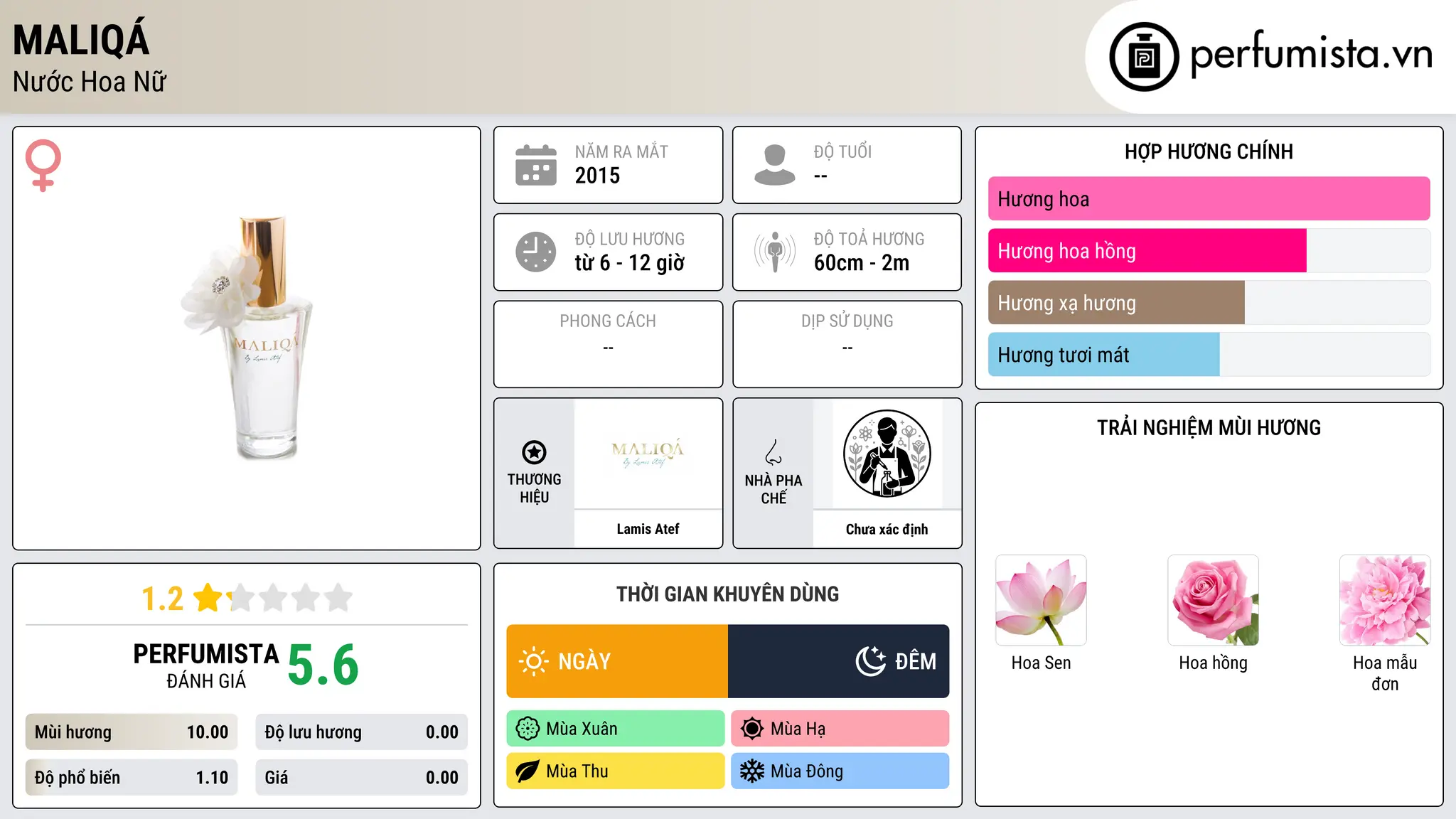Image resolution: width=1456 pixels, height=819 pixels.
Task: Click the Maliqá brand logo thumbnail
Action: (x=648, y=454)
